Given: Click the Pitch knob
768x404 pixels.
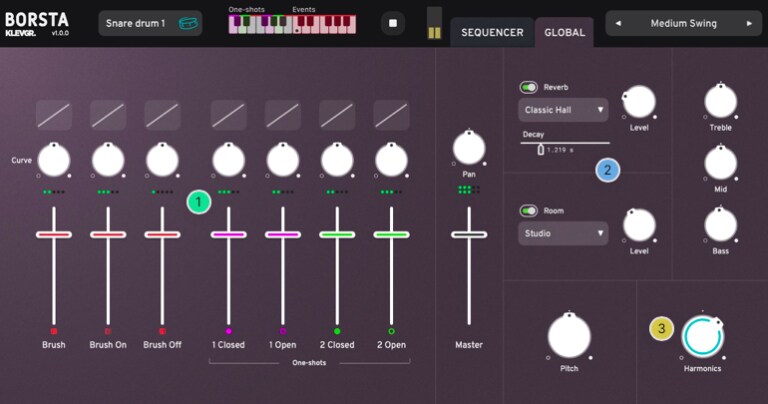Looking at the screenshot, I should pos(569,336).
